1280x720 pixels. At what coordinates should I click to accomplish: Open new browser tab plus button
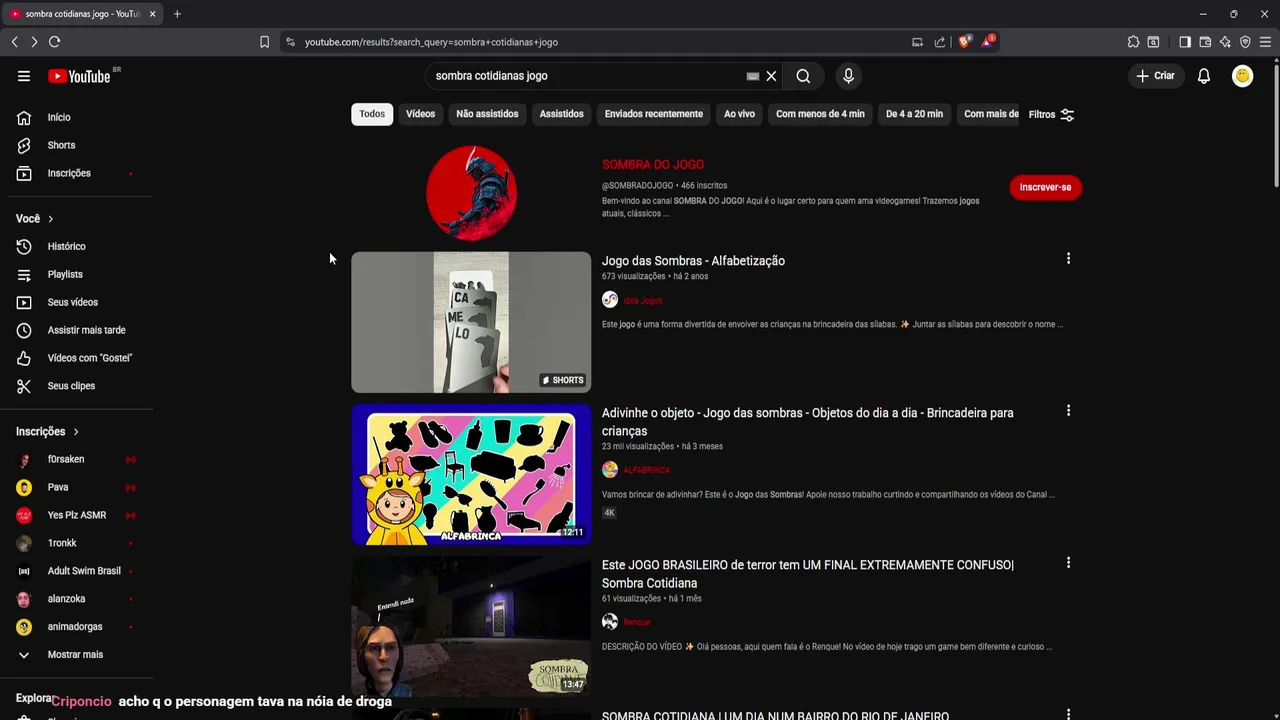(x=177, y=14)
